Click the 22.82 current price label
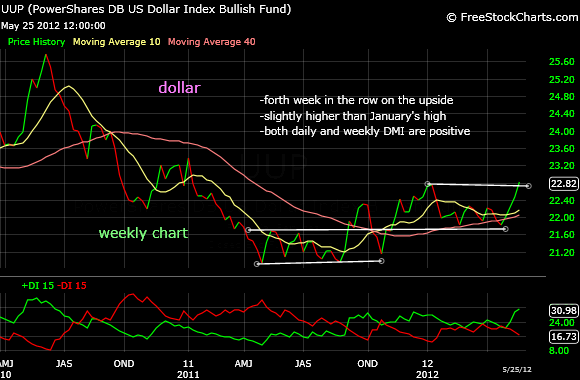The image size is (580, 380). (564, 184)
